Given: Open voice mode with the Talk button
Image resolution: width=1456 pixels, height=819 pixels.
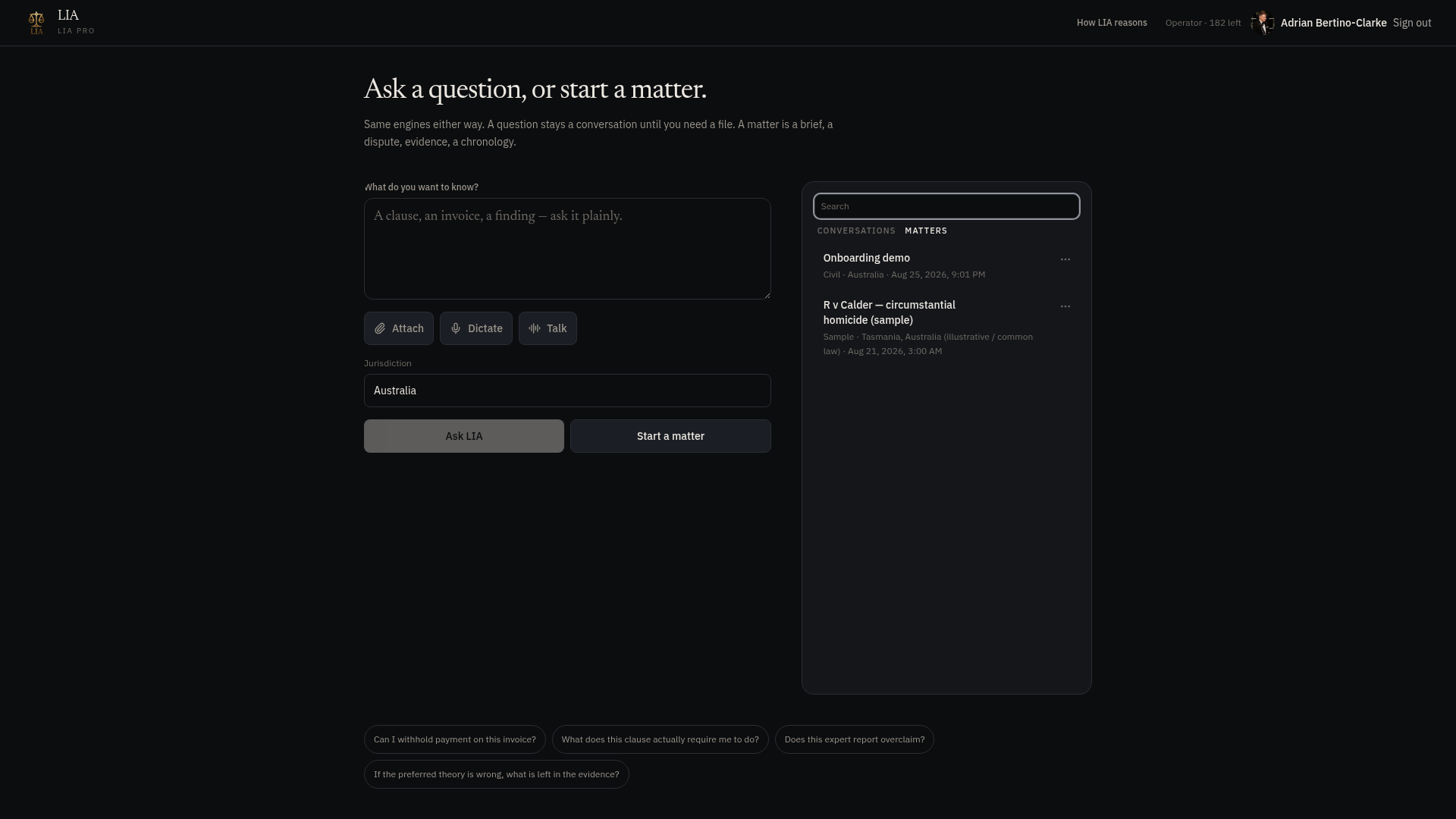Looking at the screenshot, I should (x=548, y=328).
